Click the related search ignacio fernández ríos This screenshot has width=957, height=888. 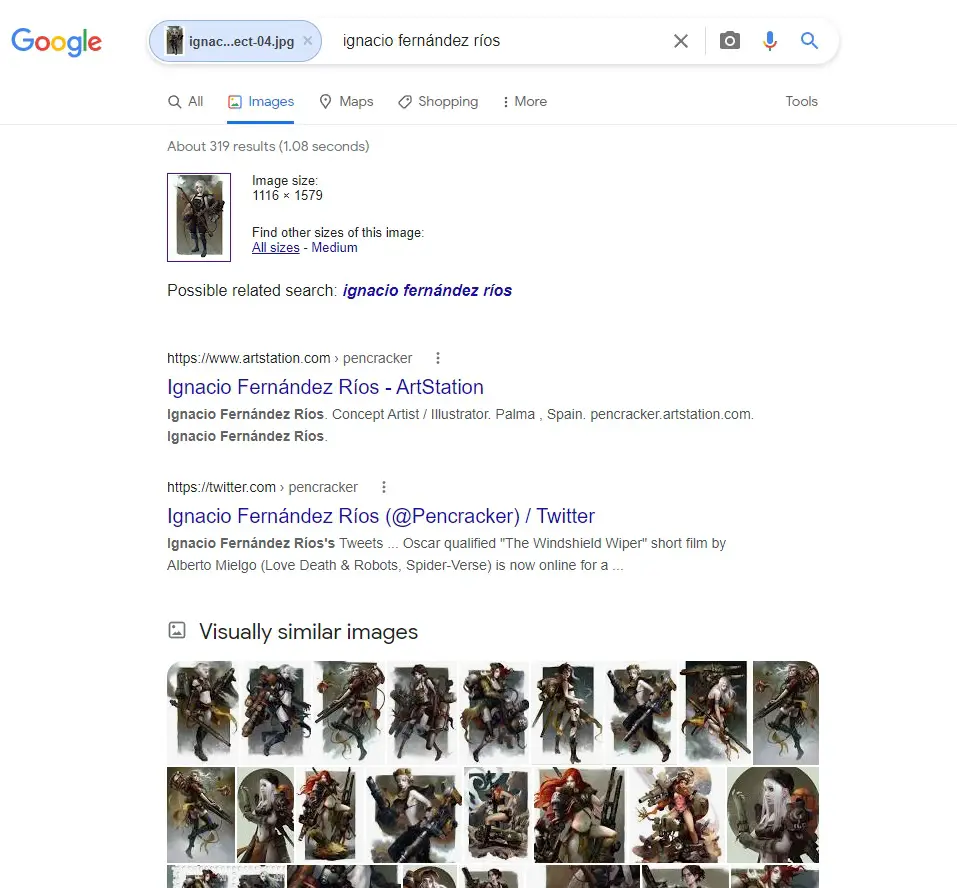pos(427,291)
